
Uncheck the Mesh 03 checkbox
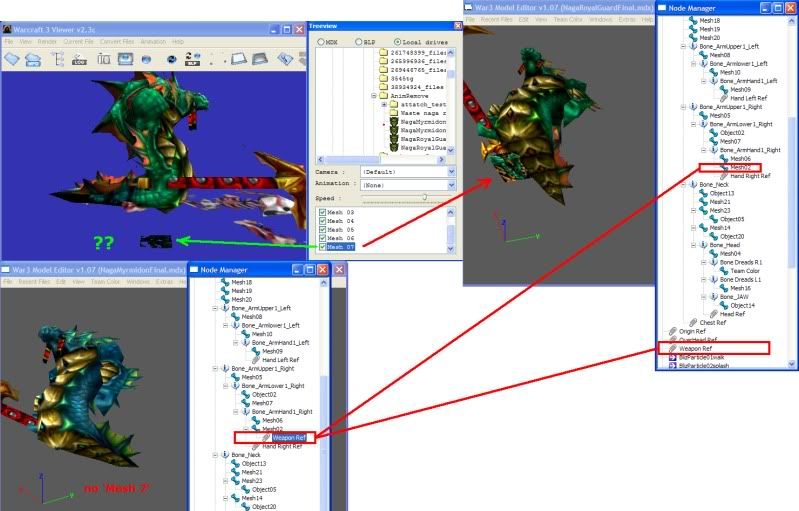pyautogui.click(x=322, y=212)
